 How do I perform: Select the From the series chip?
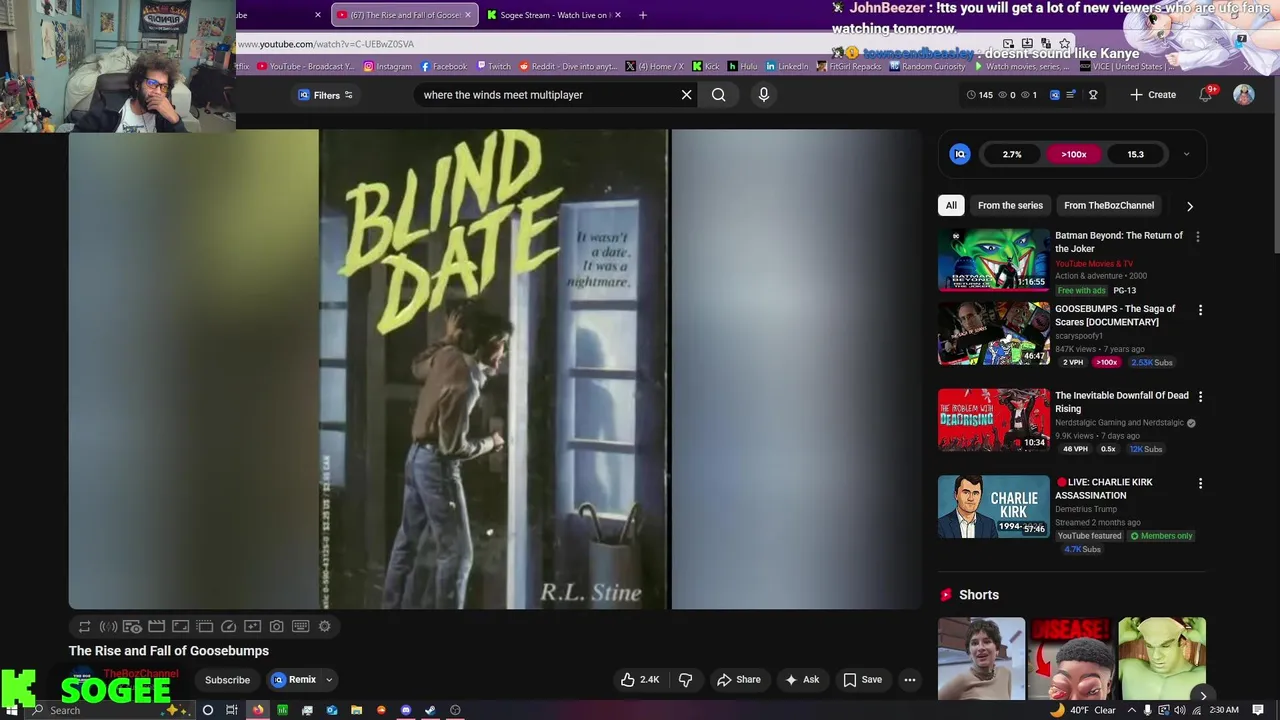pyautogui.click(x=1010, y=205)
